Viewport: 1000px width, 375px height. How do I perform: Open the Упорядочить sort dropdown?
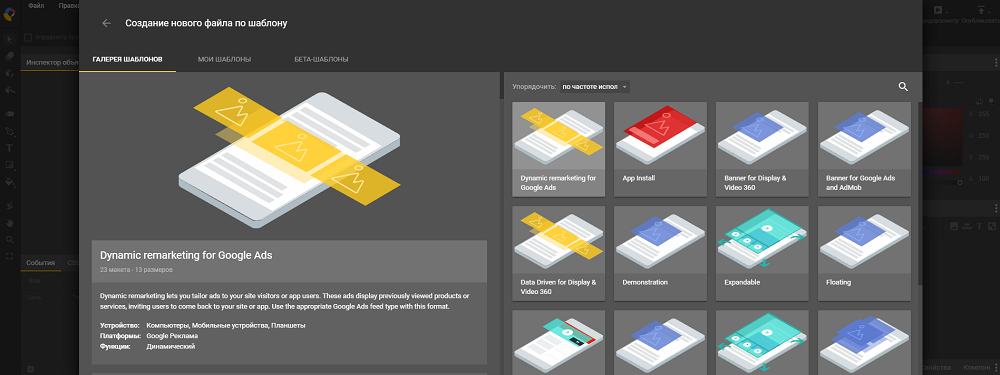pos(595,87)
